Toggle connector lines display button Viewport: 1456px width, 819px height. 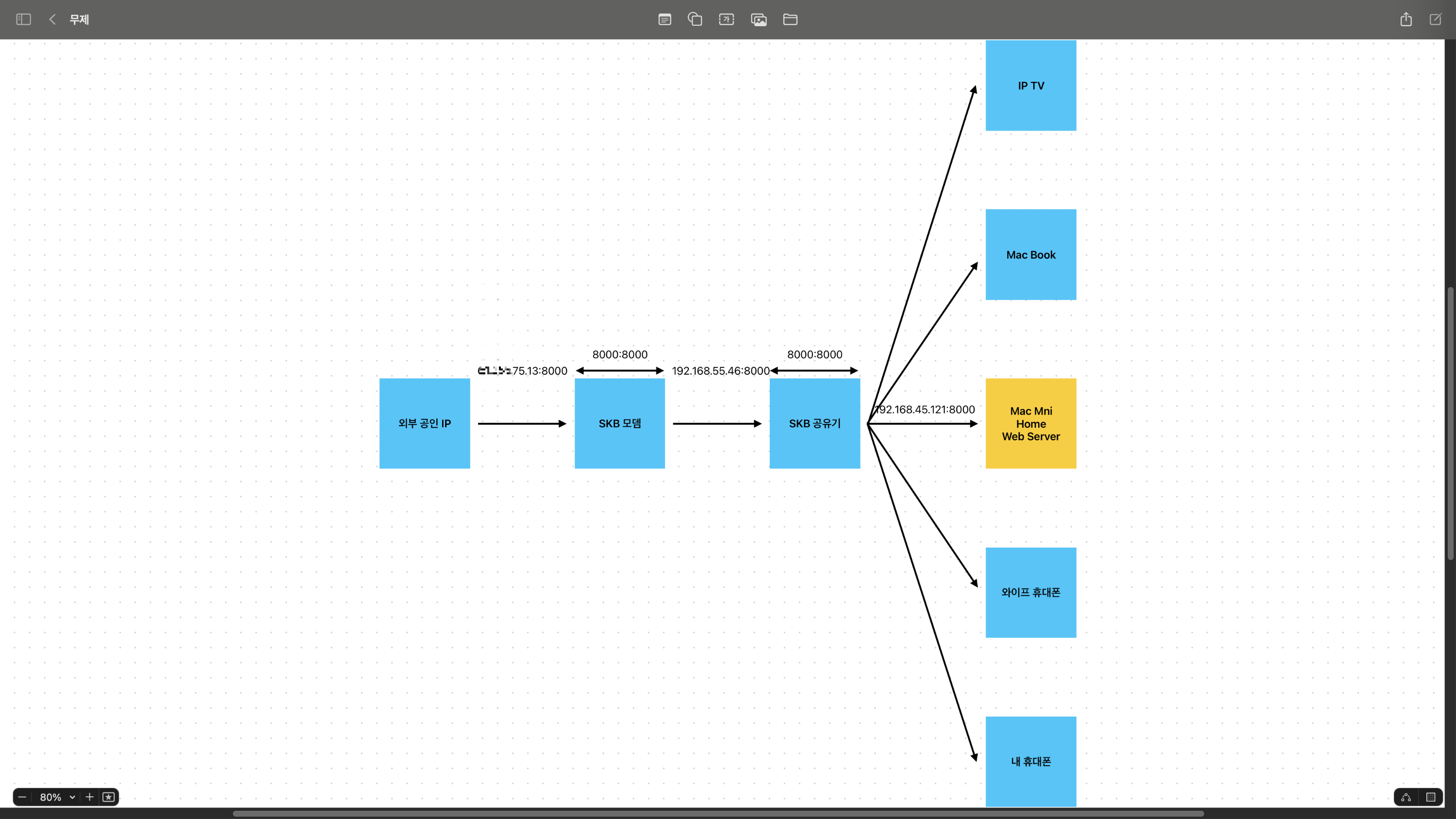(1406, 797)
